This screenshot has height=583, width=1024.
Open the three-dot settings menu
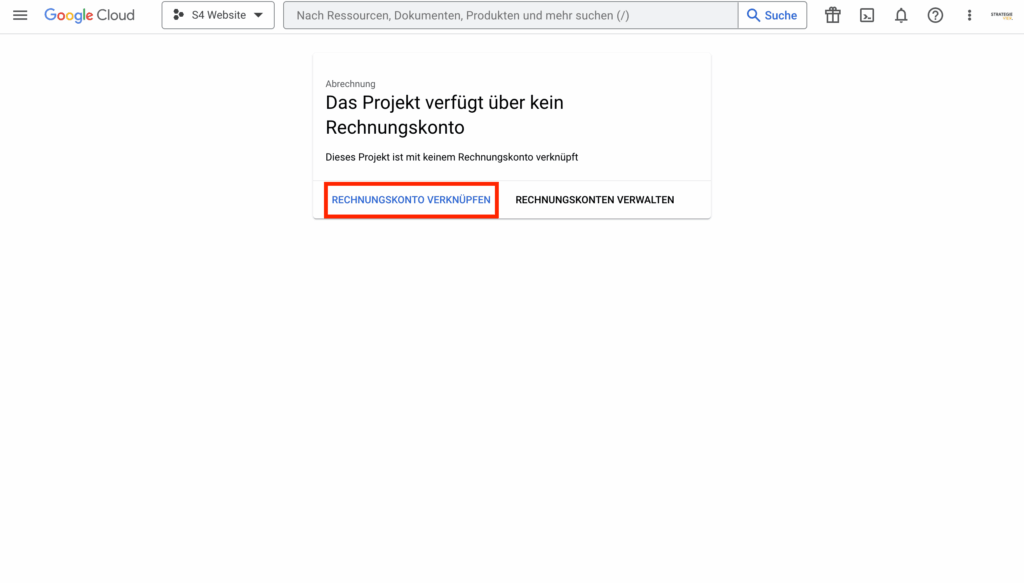point(969,15)
